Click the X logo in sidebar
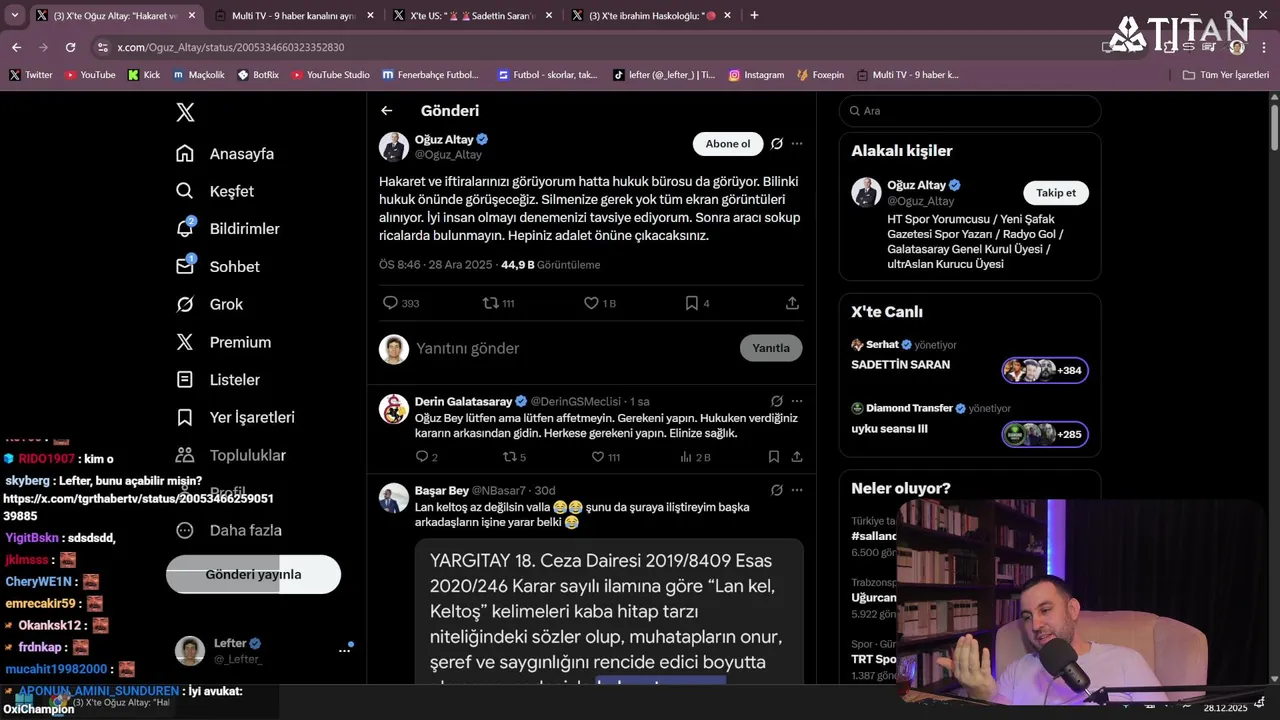The image size is (1280, 720). (x=185, y=112)
